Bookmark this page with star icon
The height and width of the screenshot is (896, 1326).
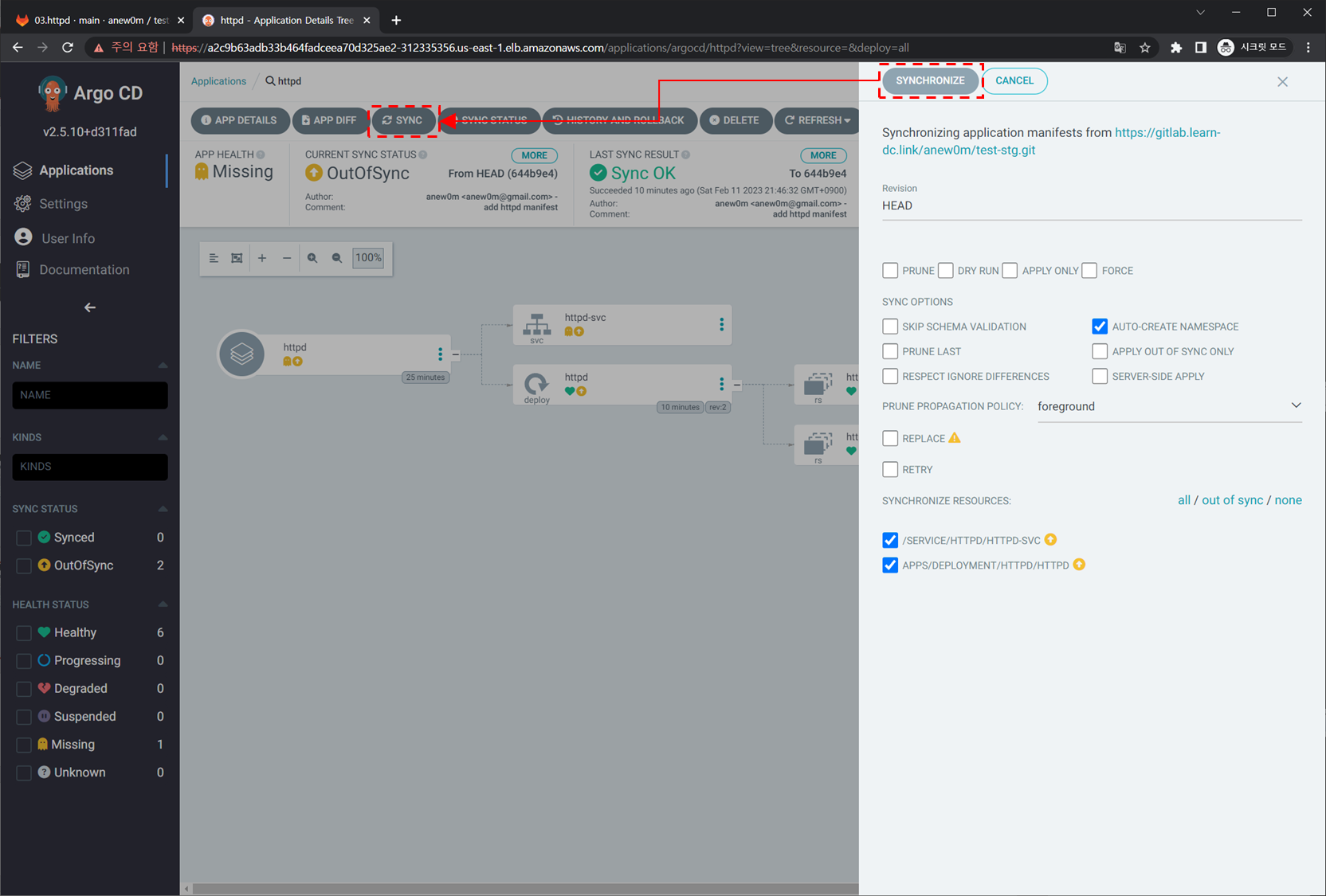(1145, 48)
